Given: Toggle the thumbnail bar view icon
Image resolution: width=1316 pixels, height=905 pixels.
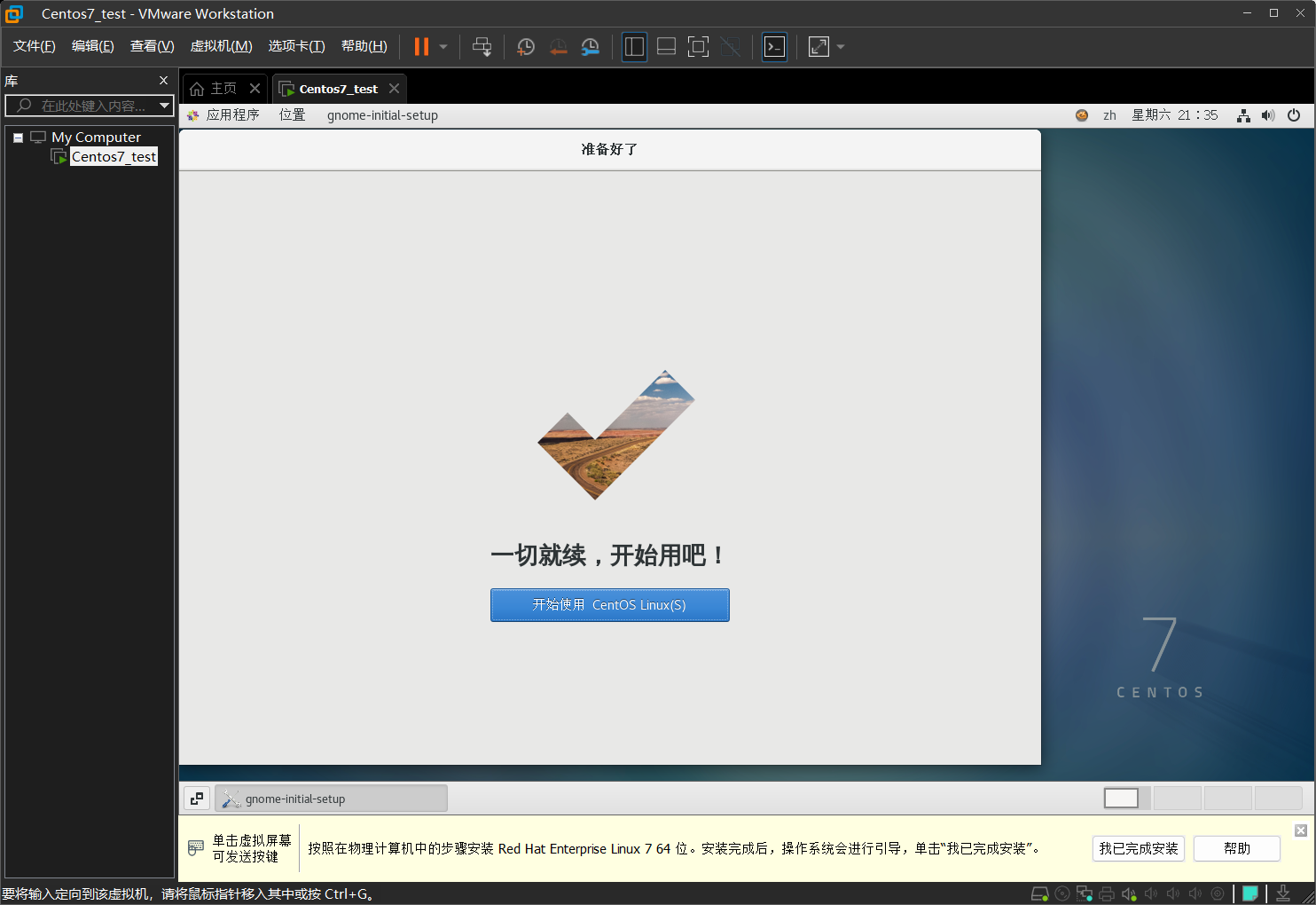Looking at the screenshot, I should (x=666, y=47).
